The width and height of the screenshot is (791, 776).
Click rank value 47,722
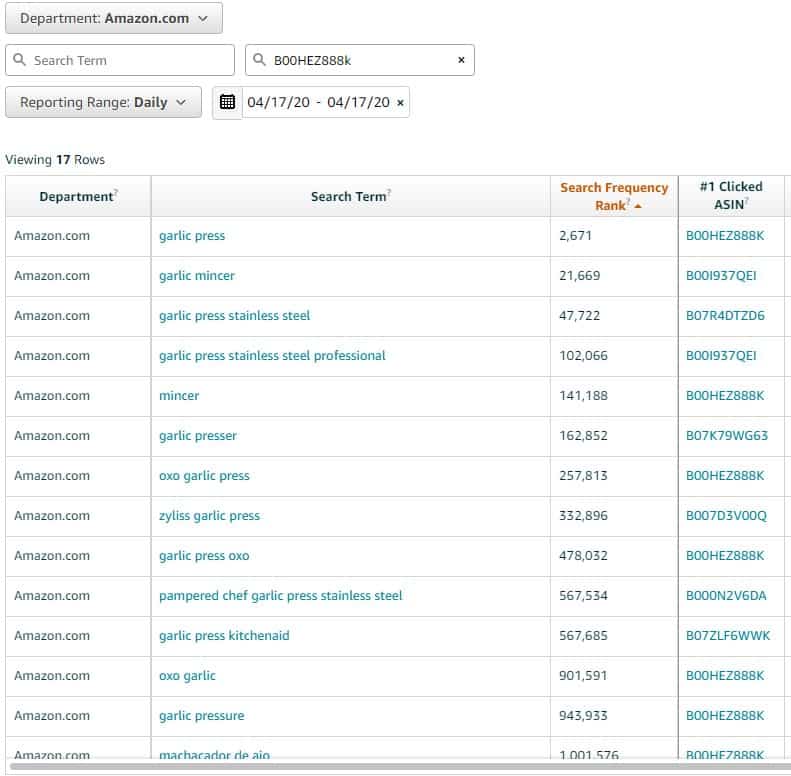[580, 316]
